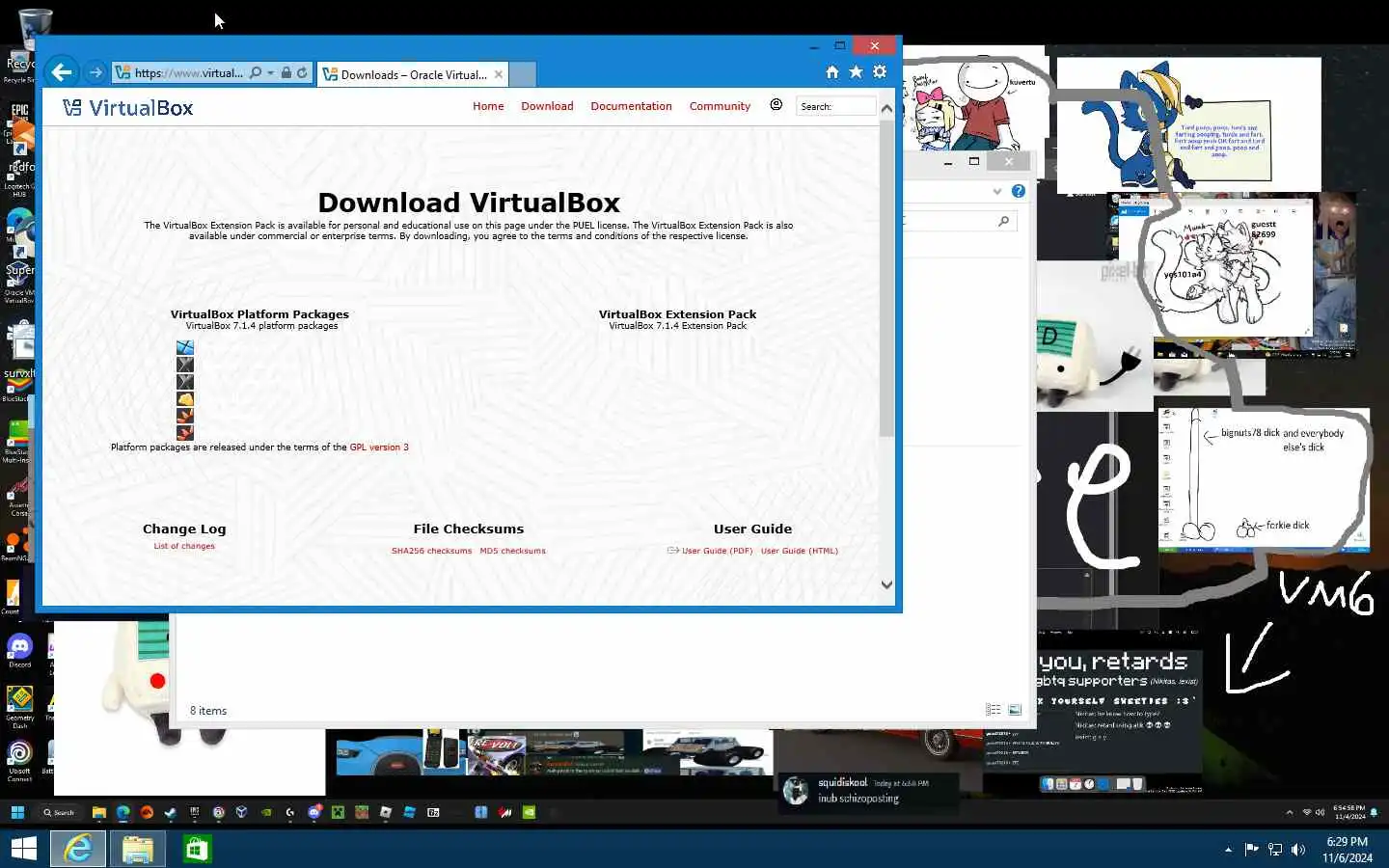Image resolution: width=1389 pixels, height=868 pixels.
Task: Open the Home menu item on VirtualBox site
Action: pyautogui.click(x=488, y=106)
